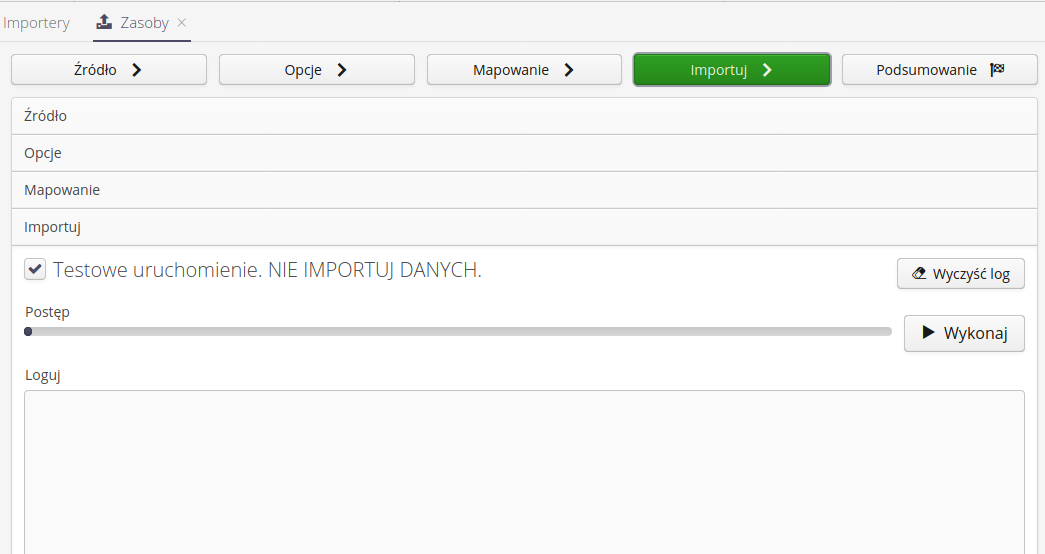The width and height of the screenshot is (1045, 554).
Task: Go to the Opcje wizard step
Action: click(317, 70)
